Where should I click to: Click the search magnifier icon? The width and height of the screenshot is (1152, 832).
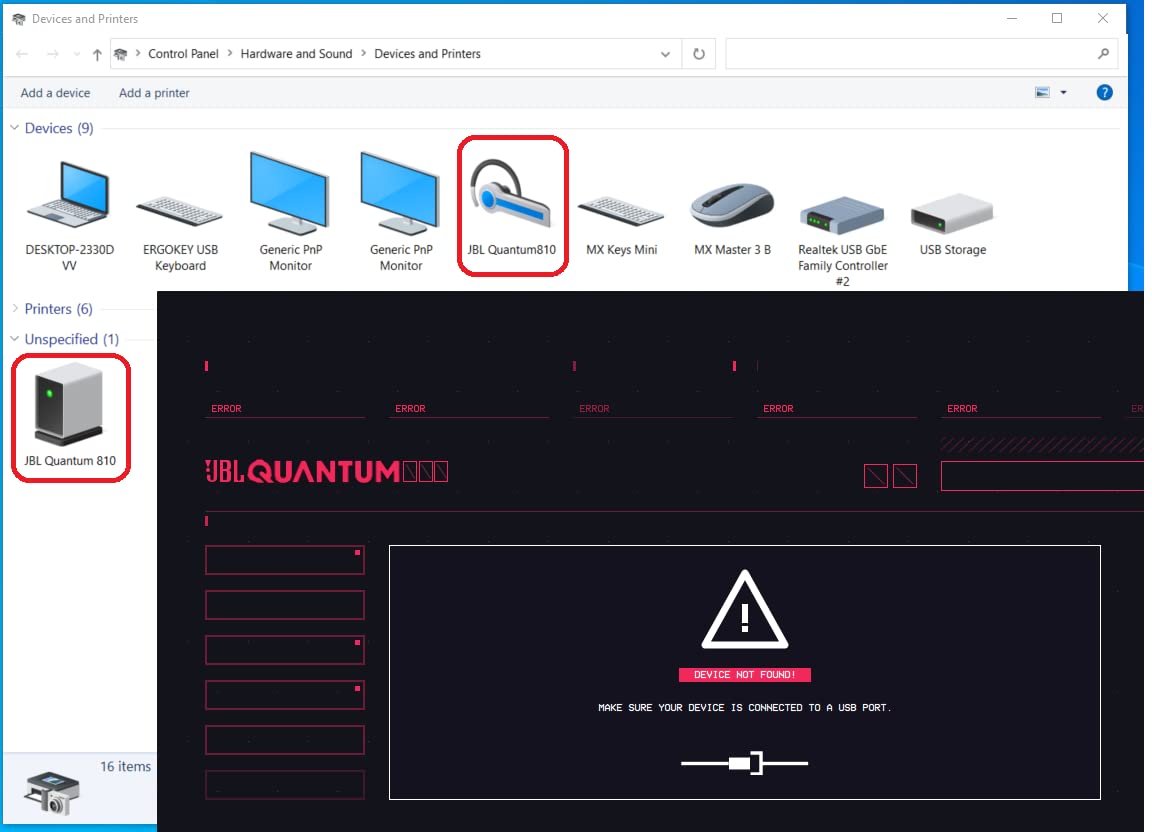point(1103,54)
